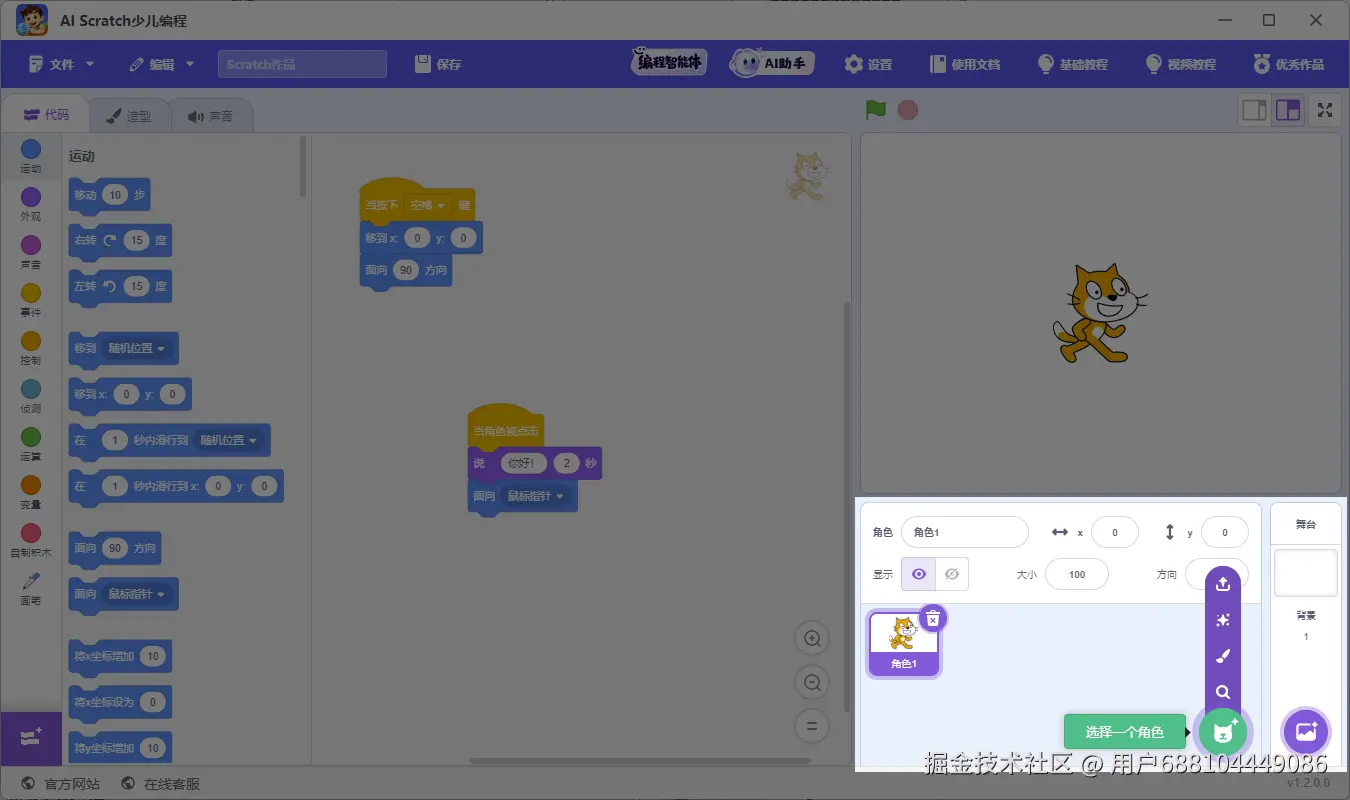Click the 大小 size field
The width and height of the screenshot is (1350, 800).
pos(1076,574)
